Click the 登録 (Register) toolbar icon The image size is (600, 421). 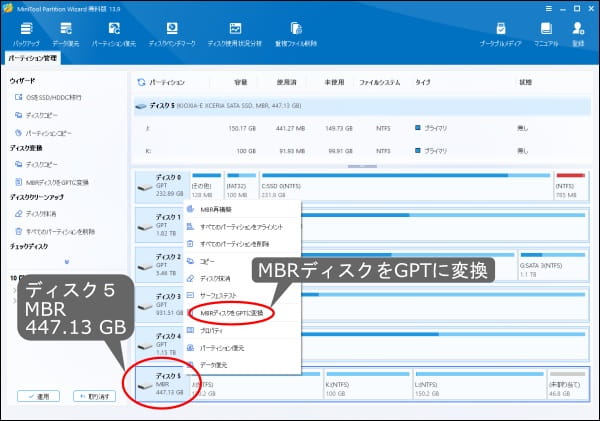tap(578, 34)
